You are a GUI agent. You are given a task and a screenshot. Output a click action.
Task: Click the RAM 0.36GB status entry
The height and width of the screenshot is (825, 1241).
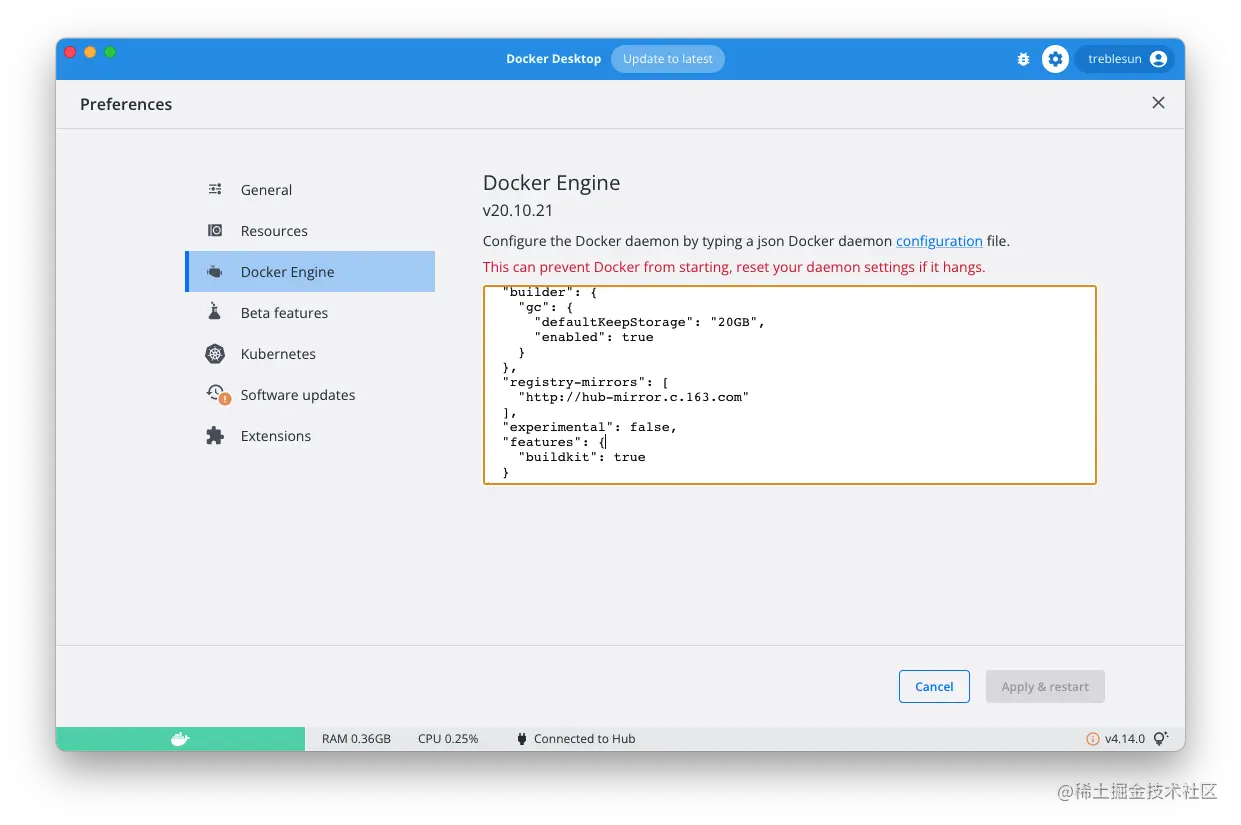[x=356, y=739]
